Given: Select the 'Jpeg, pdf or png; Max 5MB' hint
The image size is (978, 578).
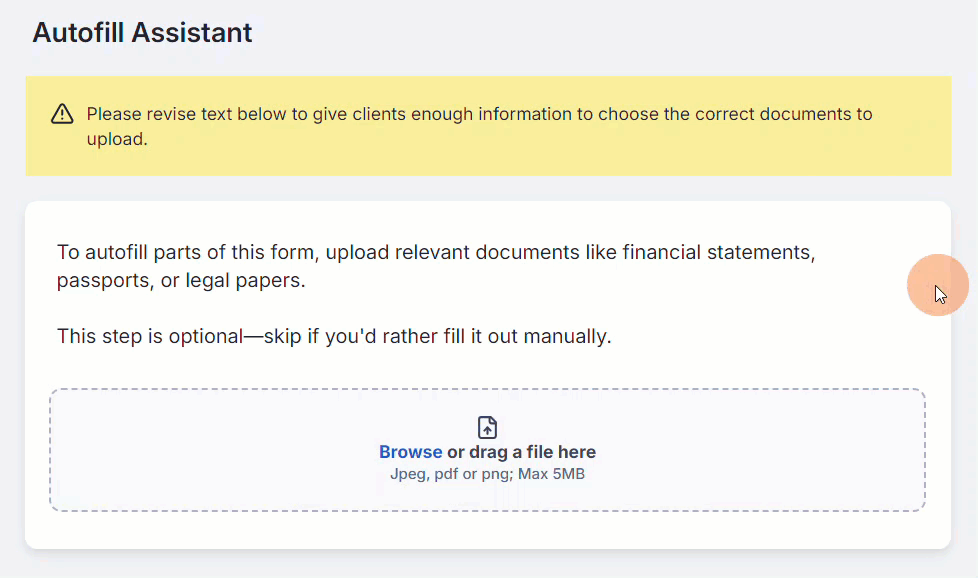Looking at the screenshot, I should coord(487,474).
